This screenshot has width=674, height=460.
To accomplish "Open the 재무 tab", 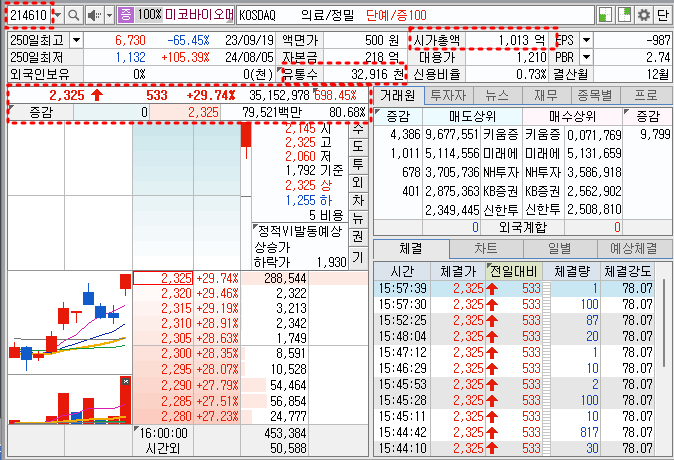I will point(546,95).
